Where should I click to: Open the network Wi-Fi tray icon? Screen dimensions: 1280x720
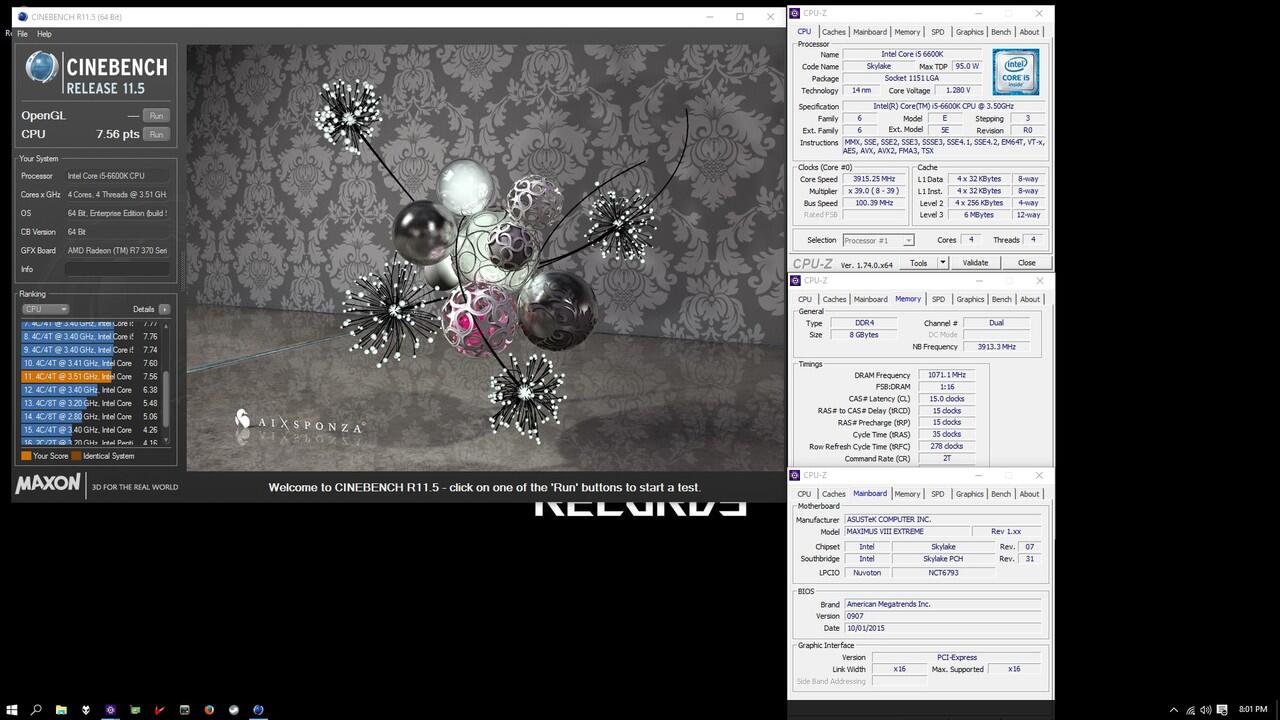click(1190, 710)
